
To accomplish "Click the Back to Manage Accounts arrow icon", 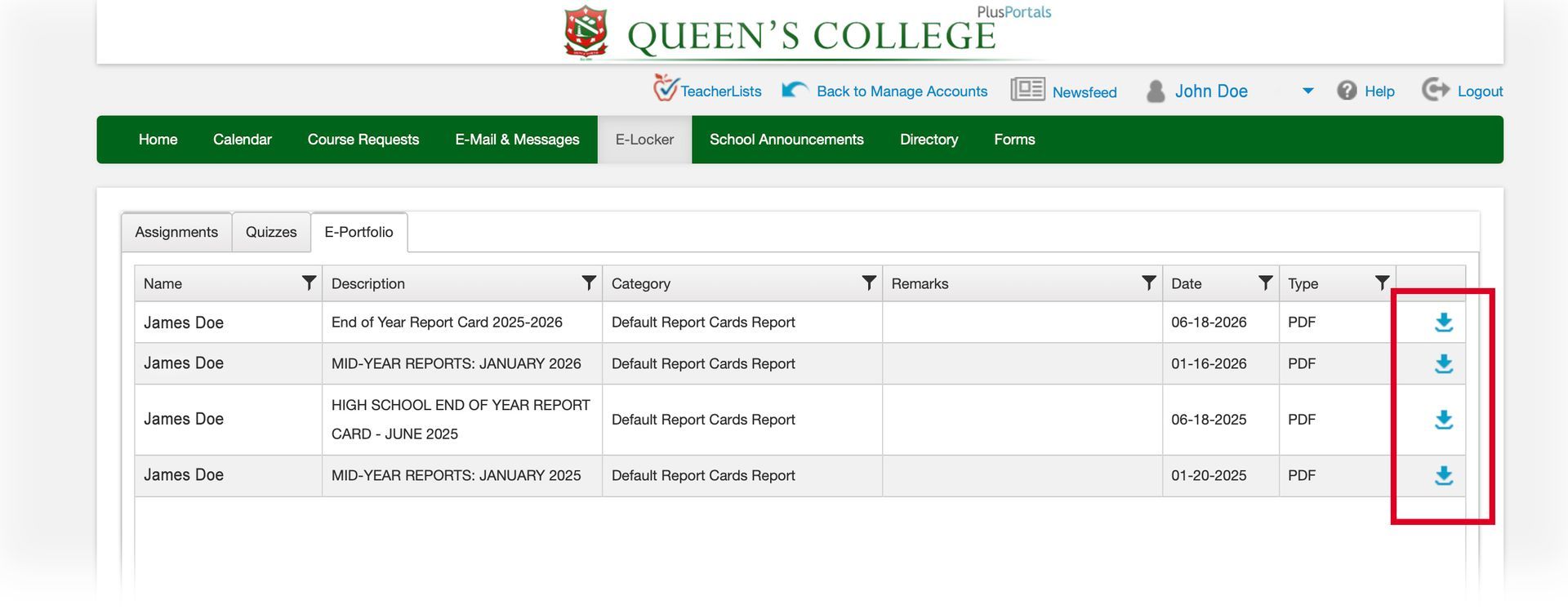I will point(795,89).
